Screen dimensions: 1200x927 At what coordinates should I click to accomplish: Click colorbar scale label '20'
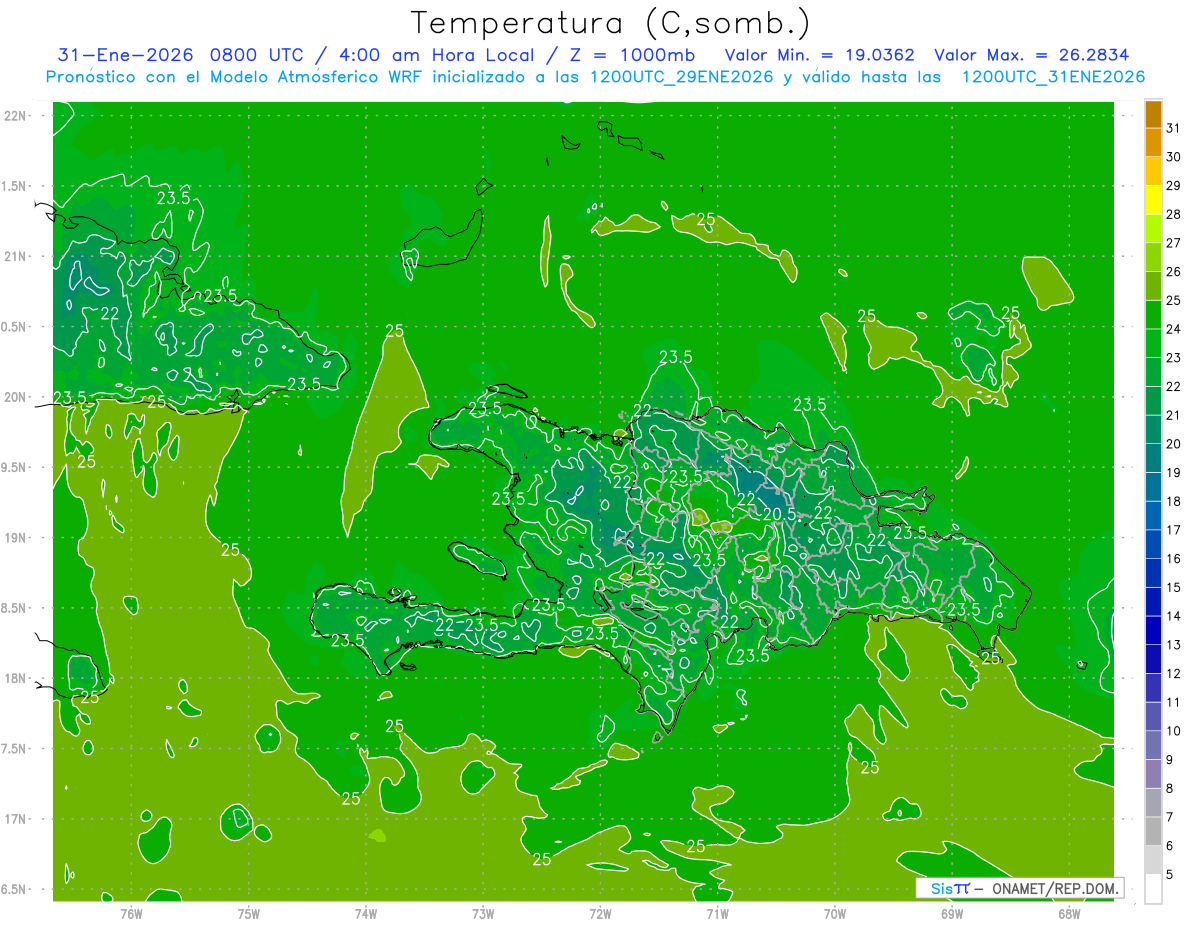point(1174,444)
